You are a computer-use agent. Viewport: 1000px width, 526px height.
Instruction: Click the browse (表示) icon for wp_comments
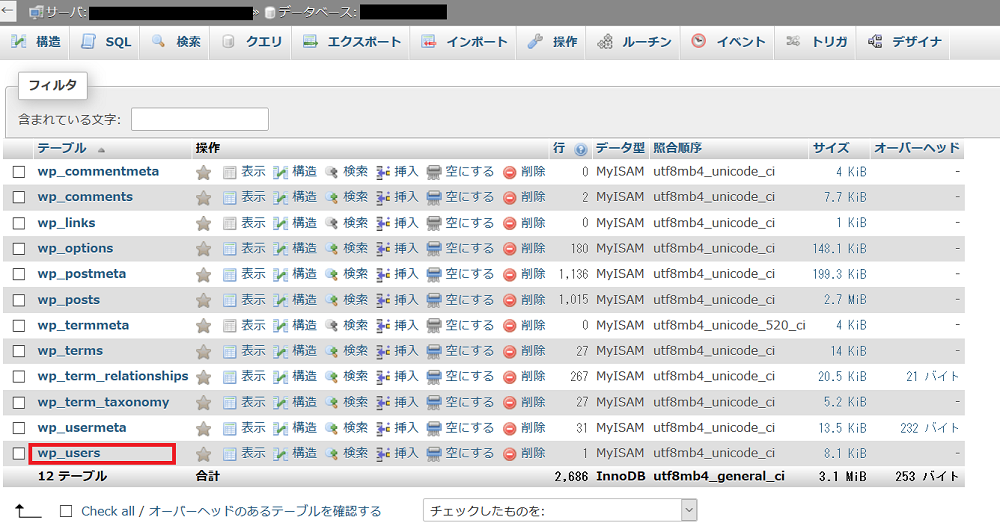[230, 198]
